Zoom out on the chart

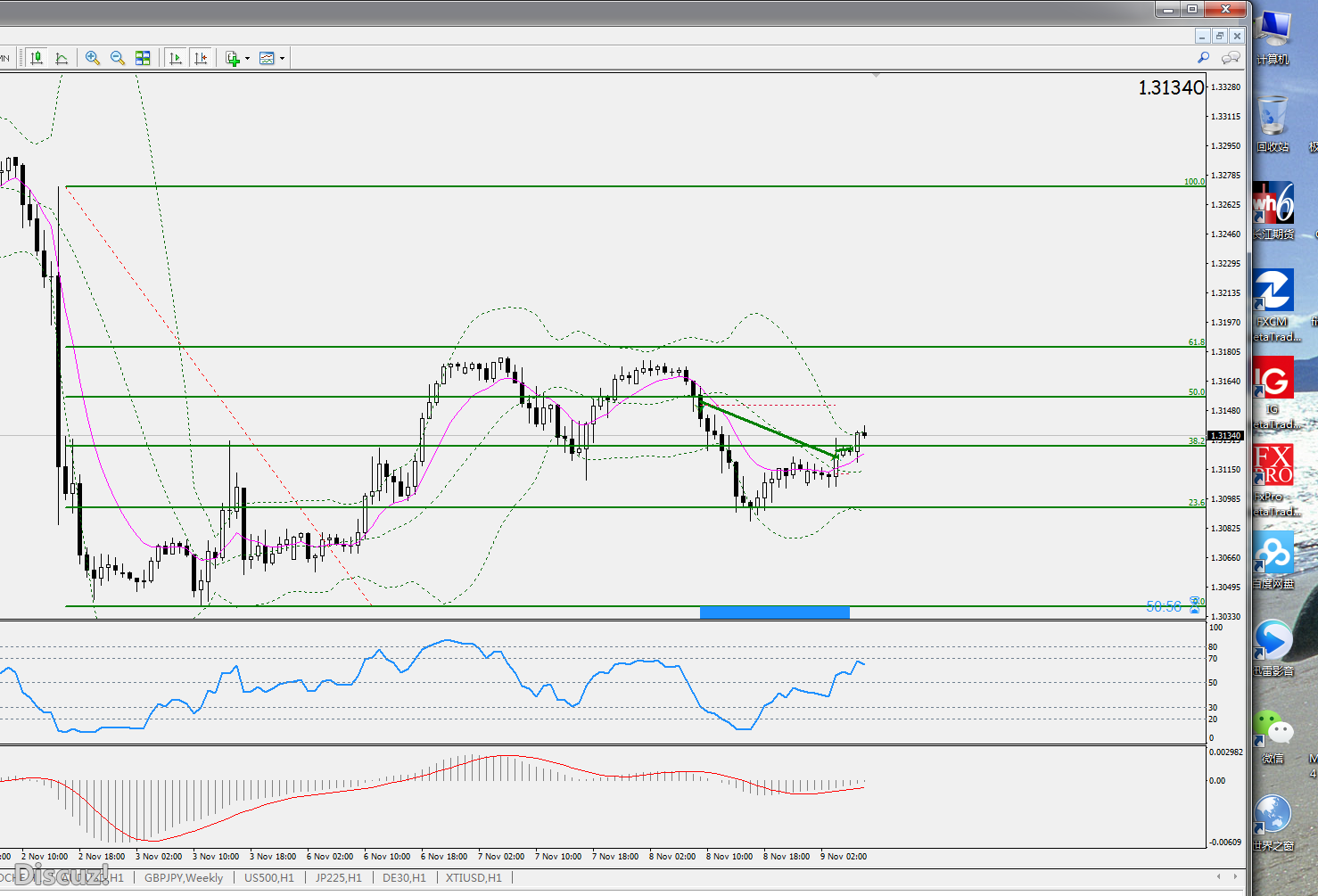118,58
